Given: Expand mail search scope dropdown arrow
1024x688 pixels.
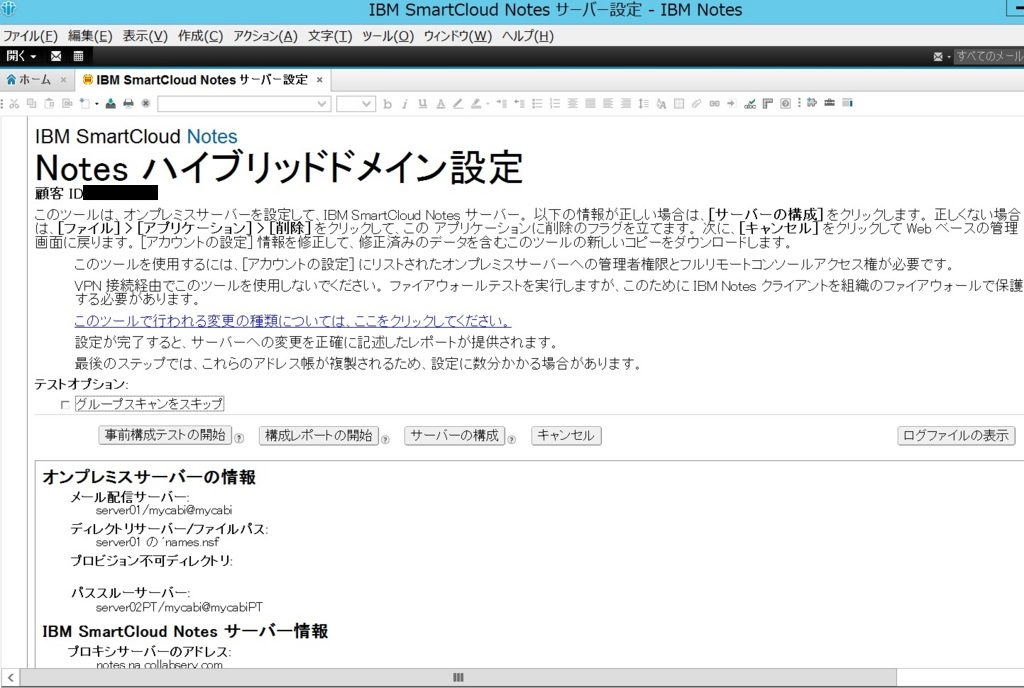Looking at the screenshot, I should [x=948, y=57].
